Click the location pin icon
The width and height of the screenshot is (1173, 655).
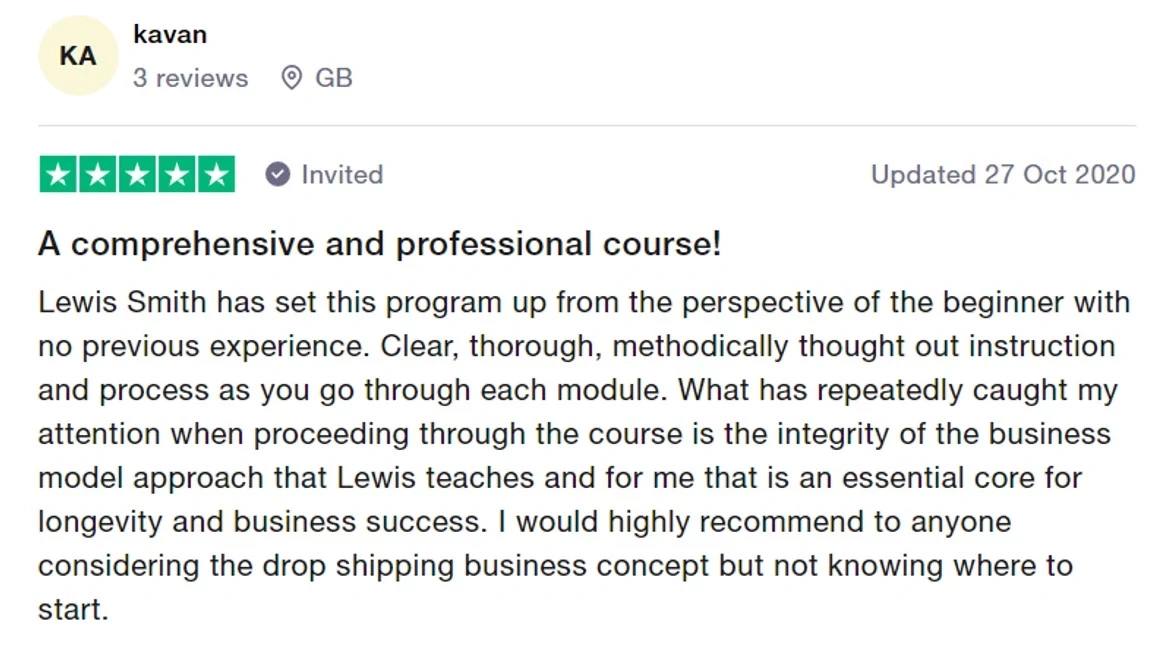click(291, 78)
